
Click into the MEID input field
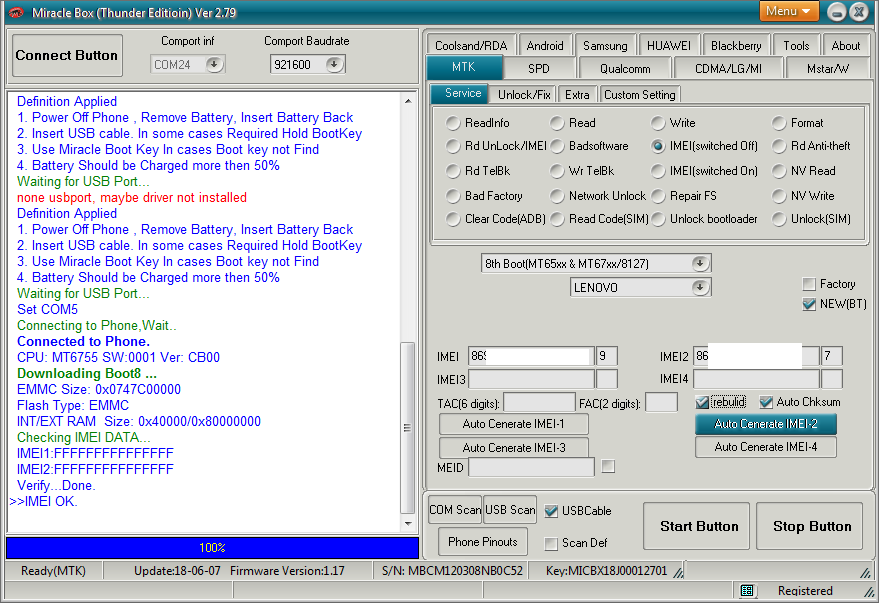(x=531, y=467)
